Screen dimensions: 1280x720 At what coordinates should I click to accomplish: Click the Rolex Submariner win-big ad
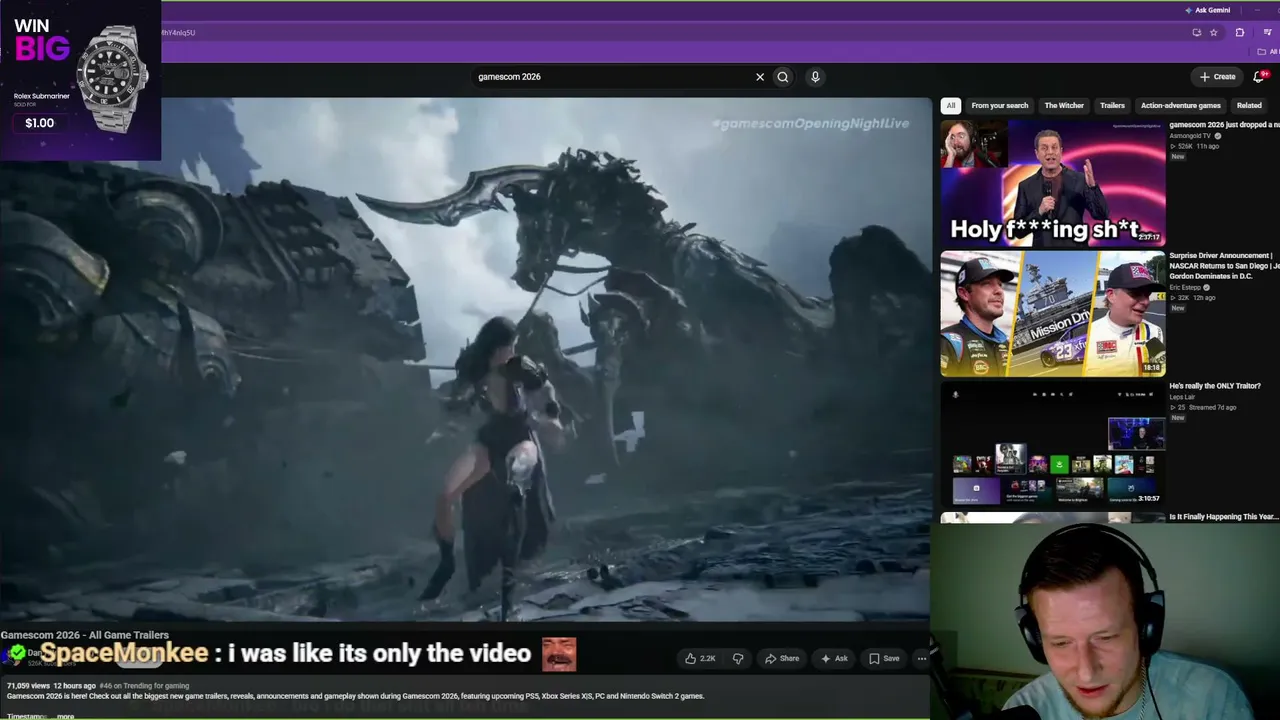tap(80, 80)
